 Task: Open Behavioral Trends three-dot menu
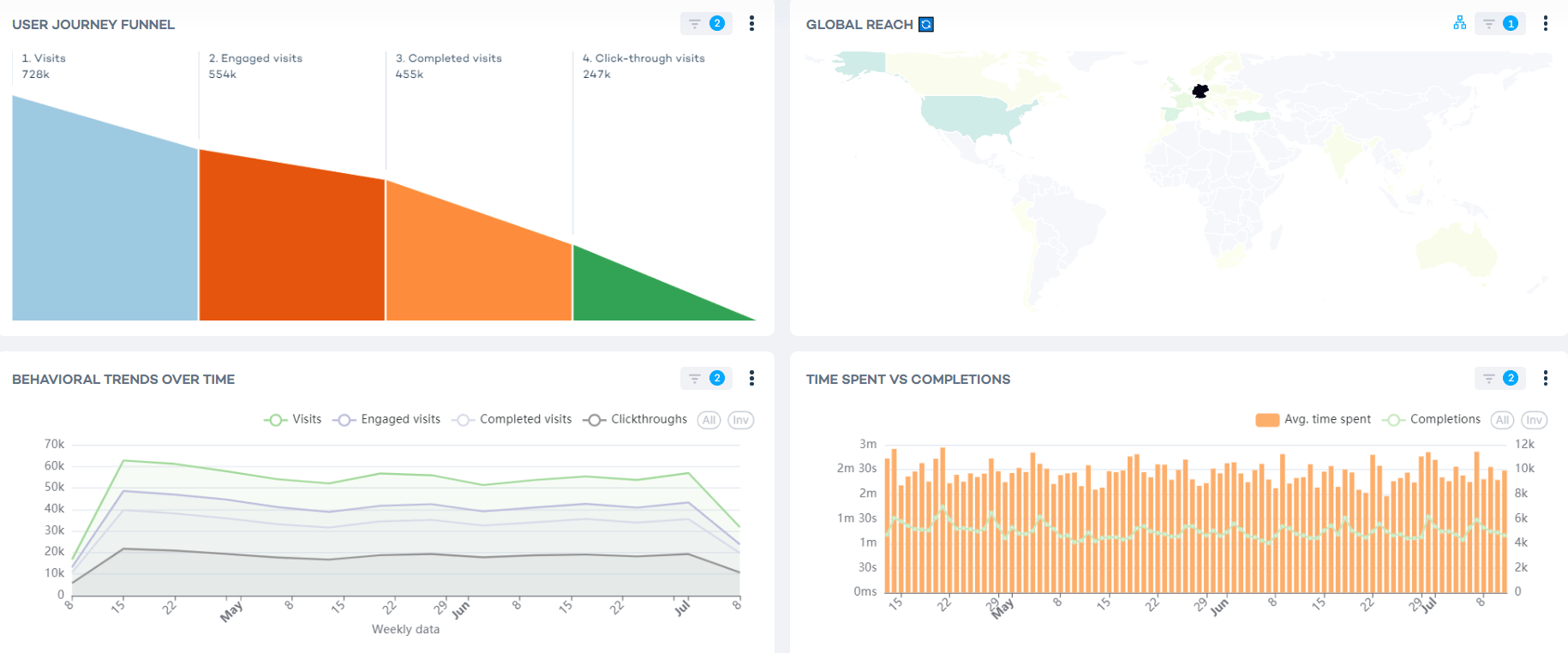tap(751, 378)
